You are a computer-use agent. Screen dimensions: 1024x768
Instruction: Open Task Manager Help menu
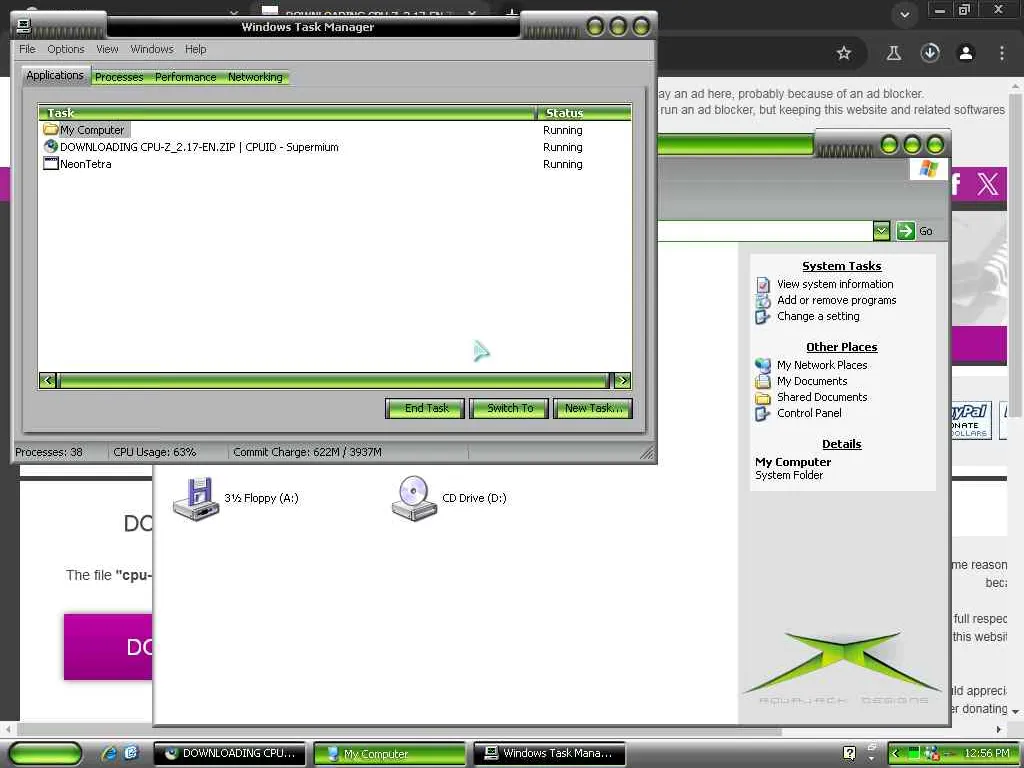pos(195,49)
